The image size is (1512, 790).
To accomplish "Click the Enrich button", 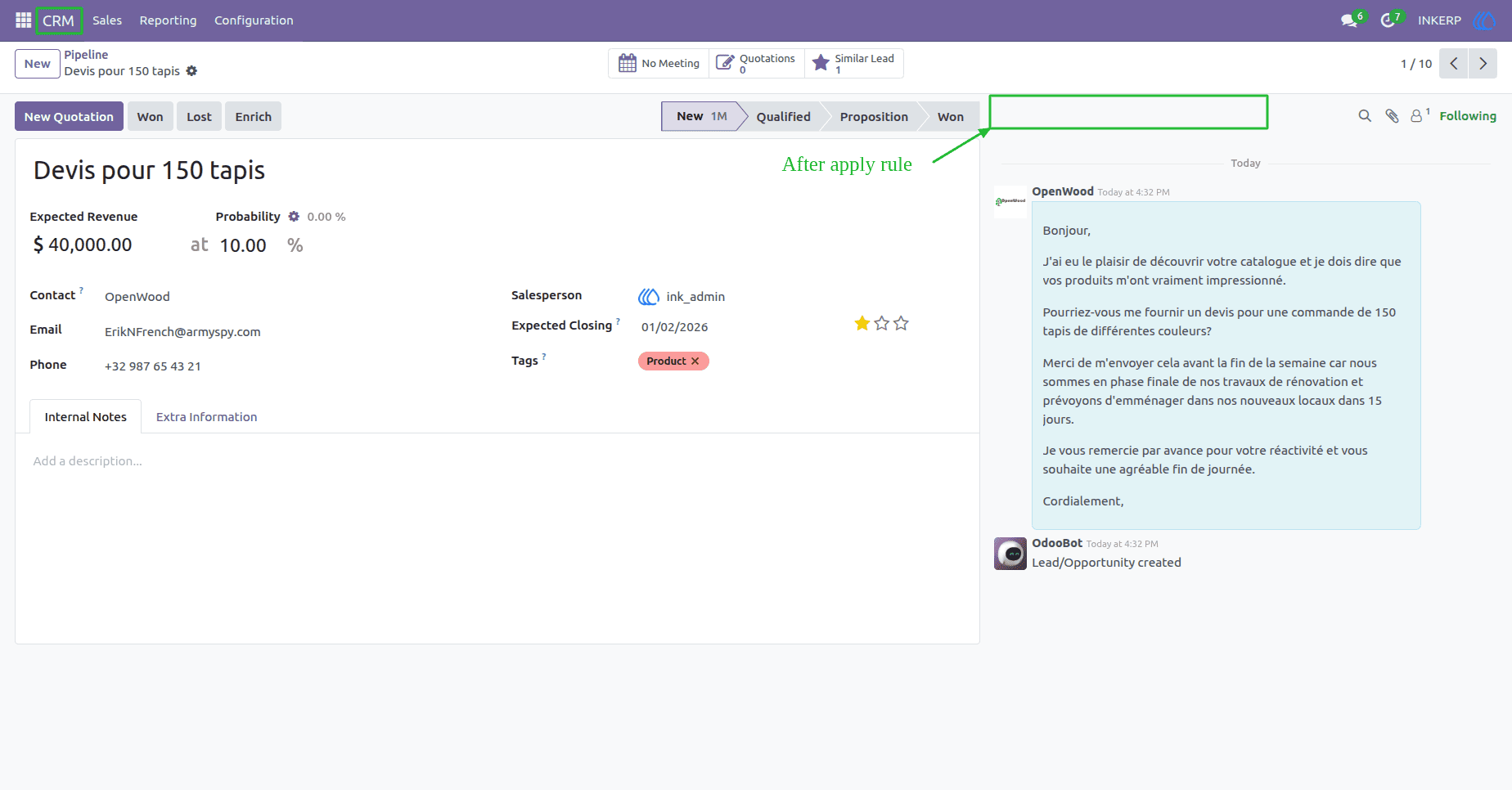I will coord(253,117).
